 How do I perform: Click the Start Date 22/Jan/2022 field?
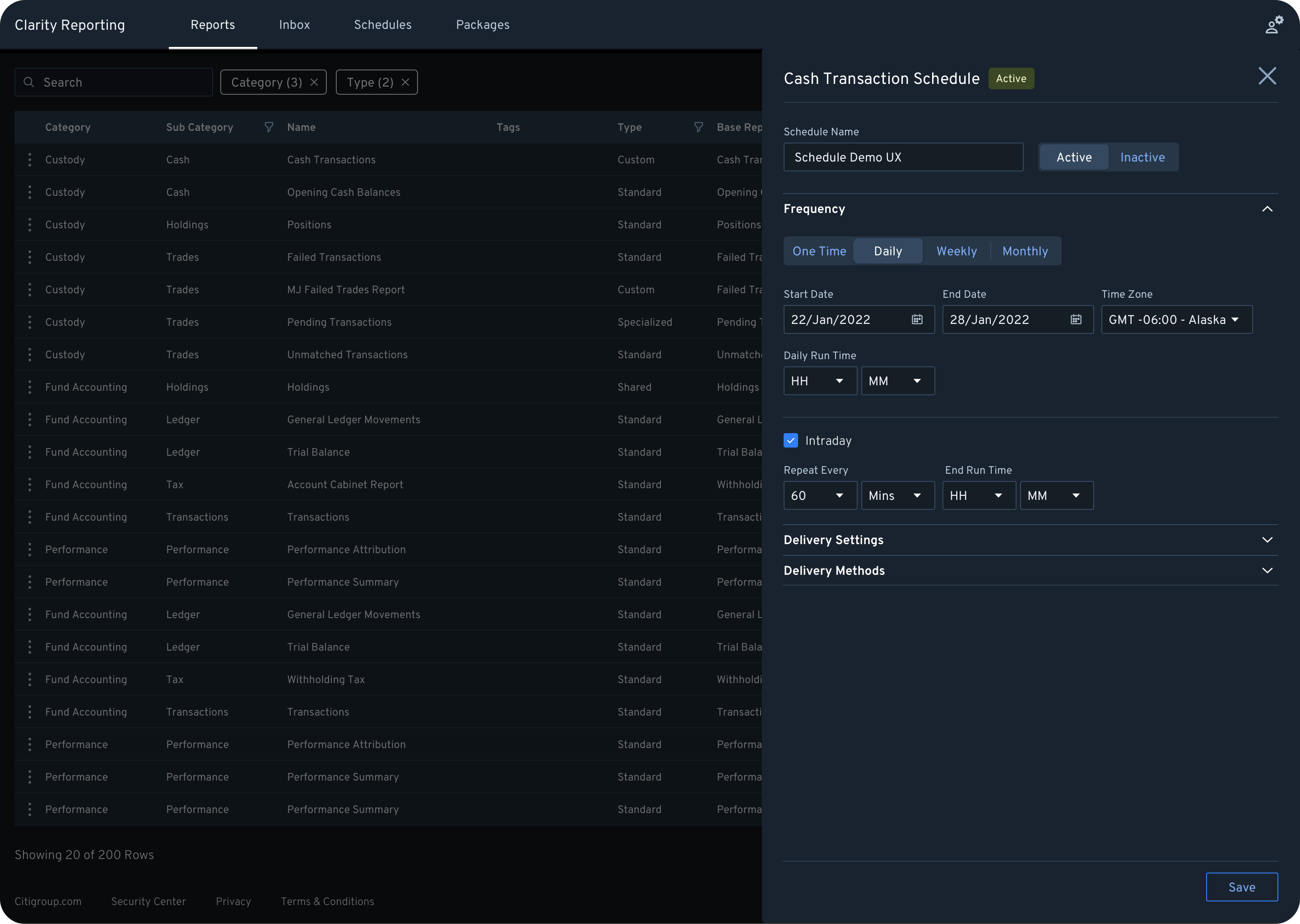(859, 319)
